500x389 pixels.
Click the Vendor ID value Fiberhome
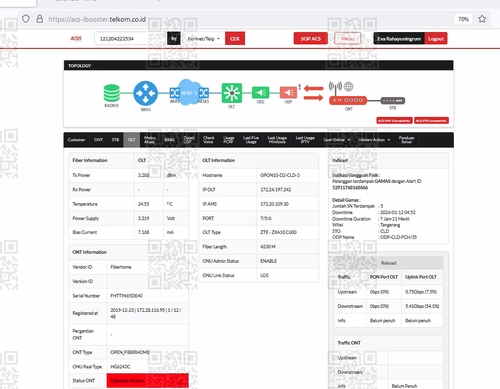click(121, 267)
